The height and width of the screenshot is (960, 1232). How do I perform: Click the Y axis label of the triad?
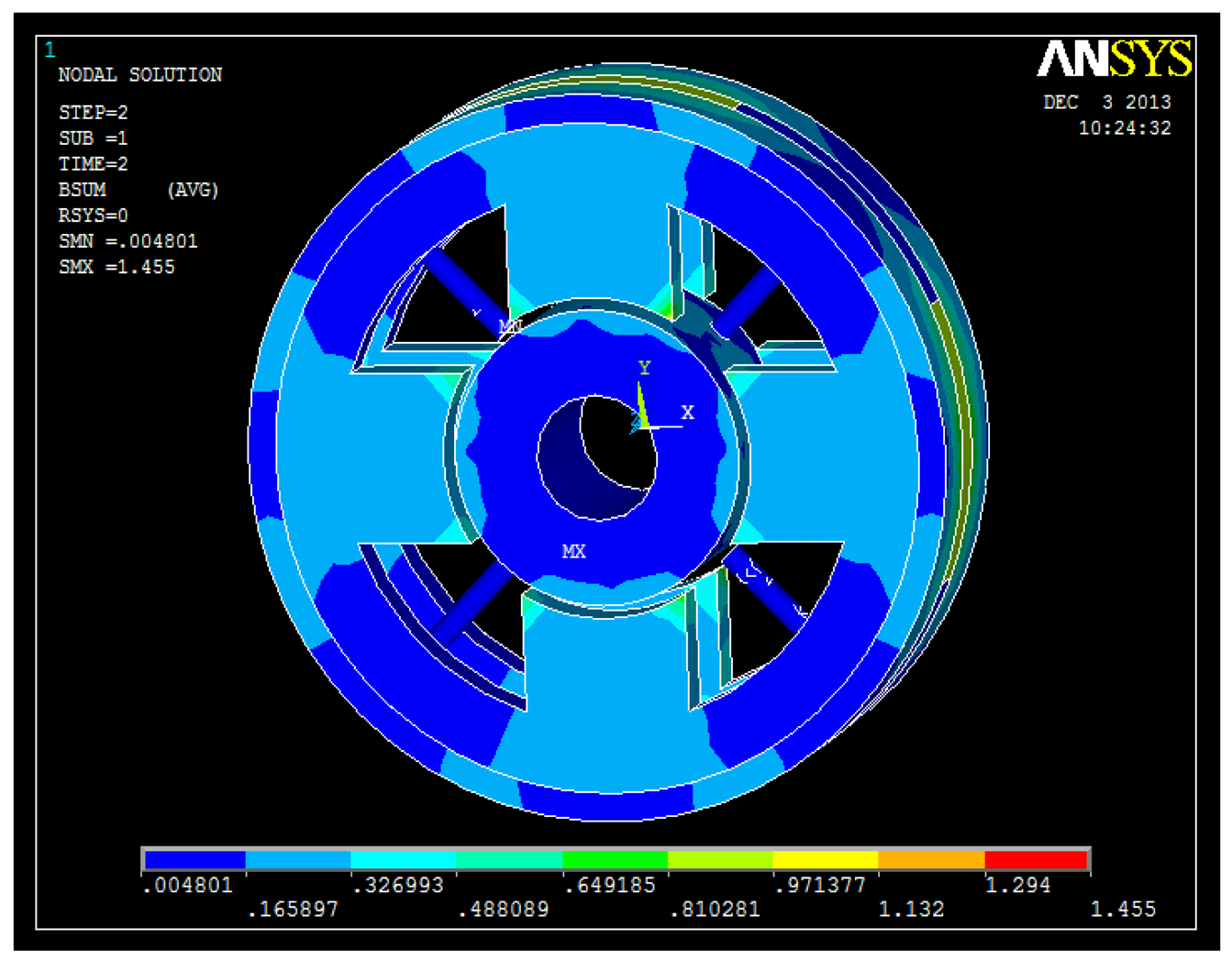644,368
